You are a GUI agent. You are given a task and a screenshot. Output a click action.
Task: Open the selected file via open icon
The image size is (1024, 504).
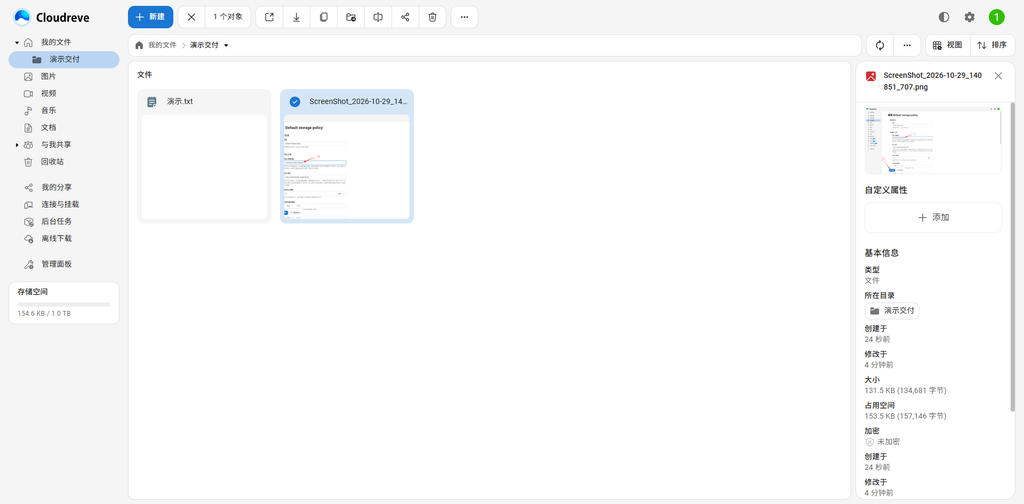(x=269, y=17)
